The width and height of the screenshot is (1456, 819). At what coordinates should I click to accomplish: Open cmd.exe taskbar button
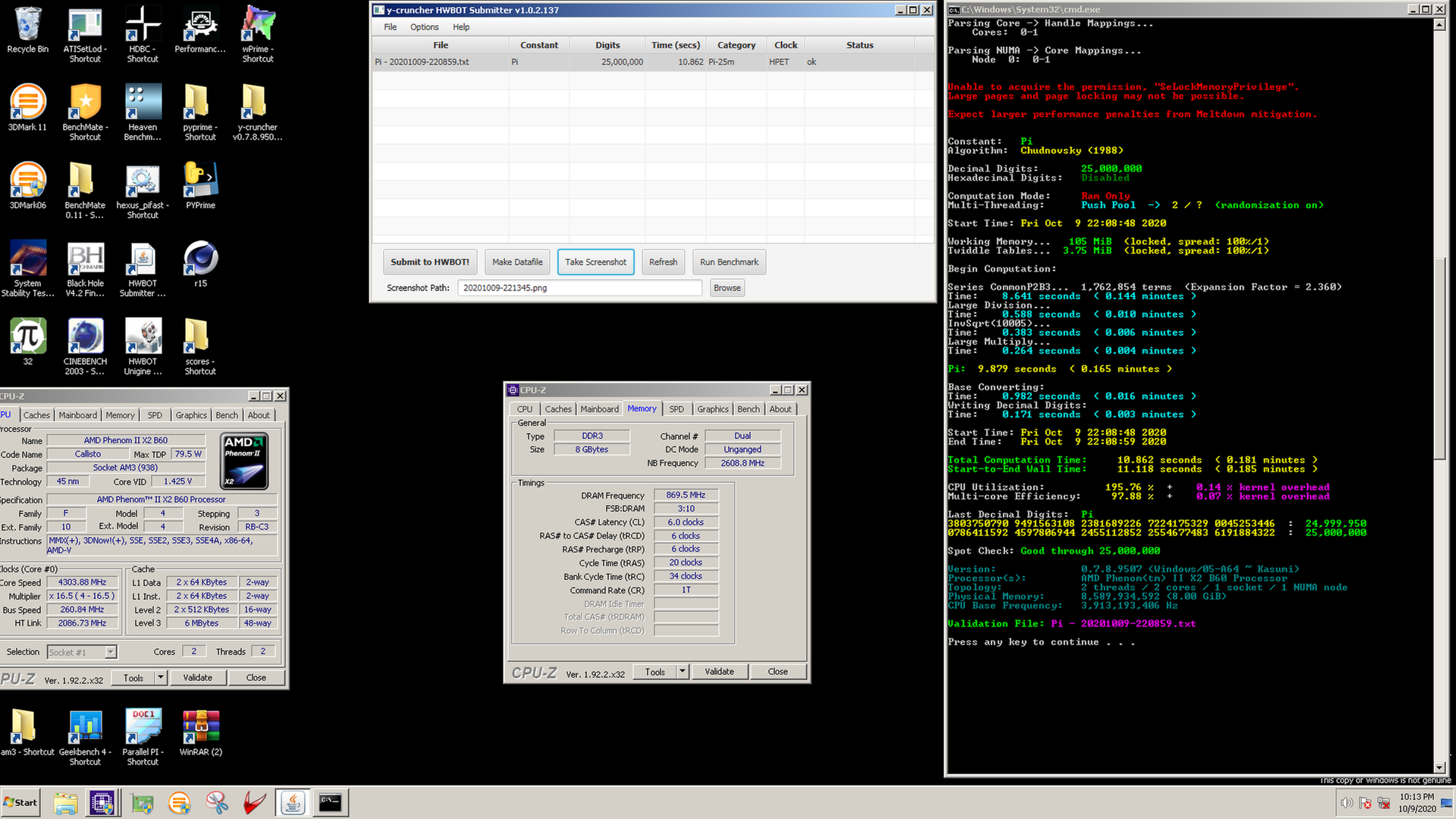[x=330, y=802]
